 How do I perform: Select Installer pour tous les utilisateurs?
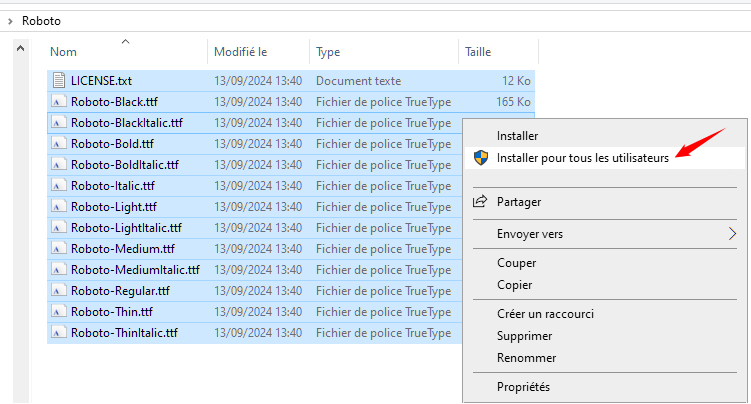[582, 158]
